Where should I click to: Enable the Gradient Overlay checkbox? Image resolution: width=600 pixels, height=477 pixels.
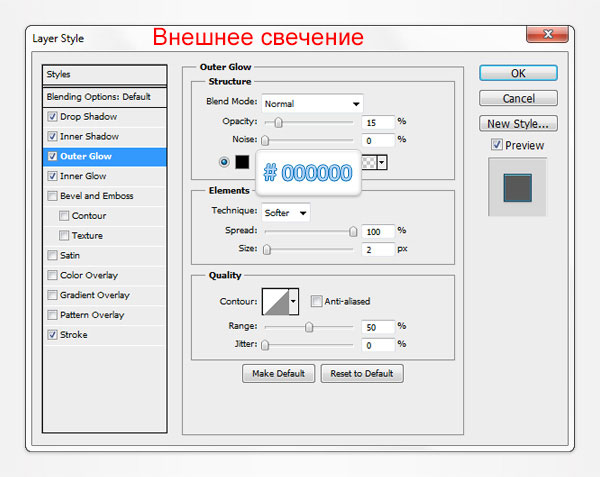52,295
